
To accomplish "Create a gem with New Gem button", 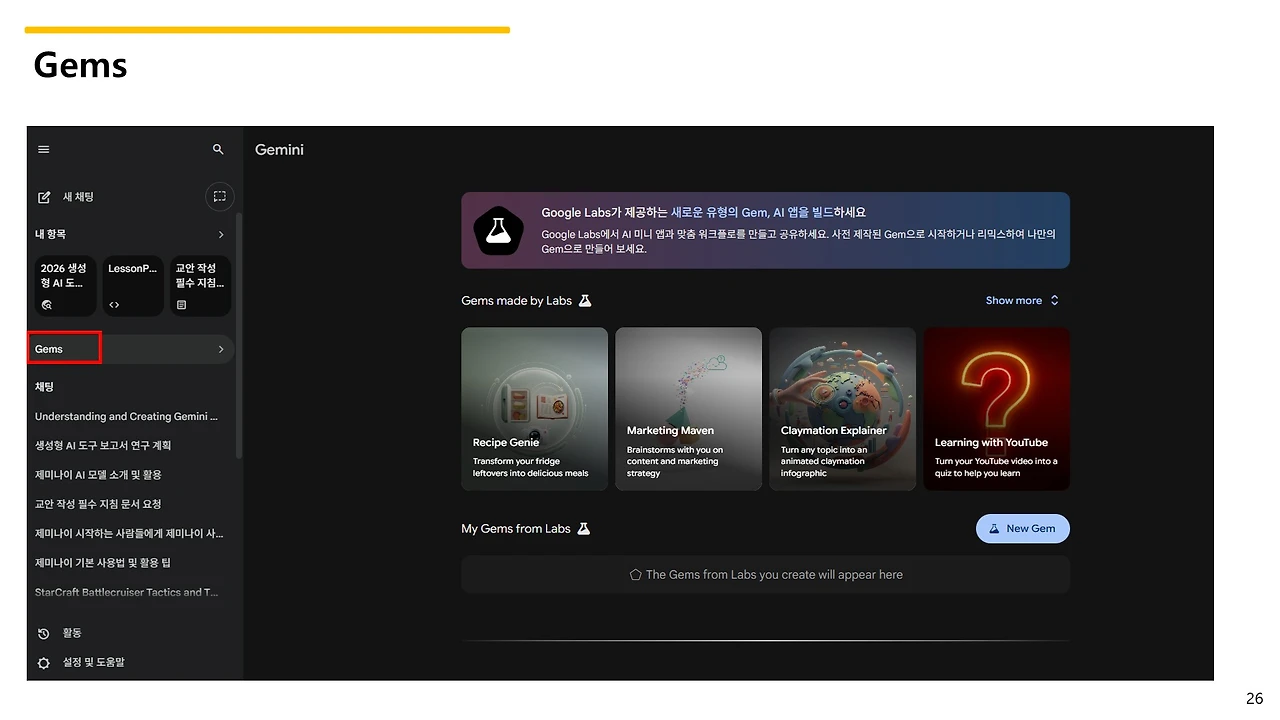I will (1022, 529).
